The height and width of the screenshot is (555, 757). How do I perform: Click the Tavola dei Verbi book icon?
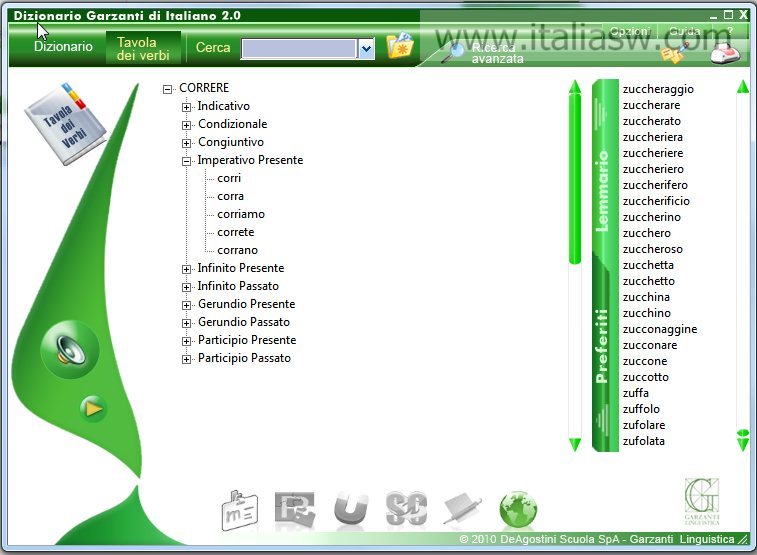pos(65,125)
